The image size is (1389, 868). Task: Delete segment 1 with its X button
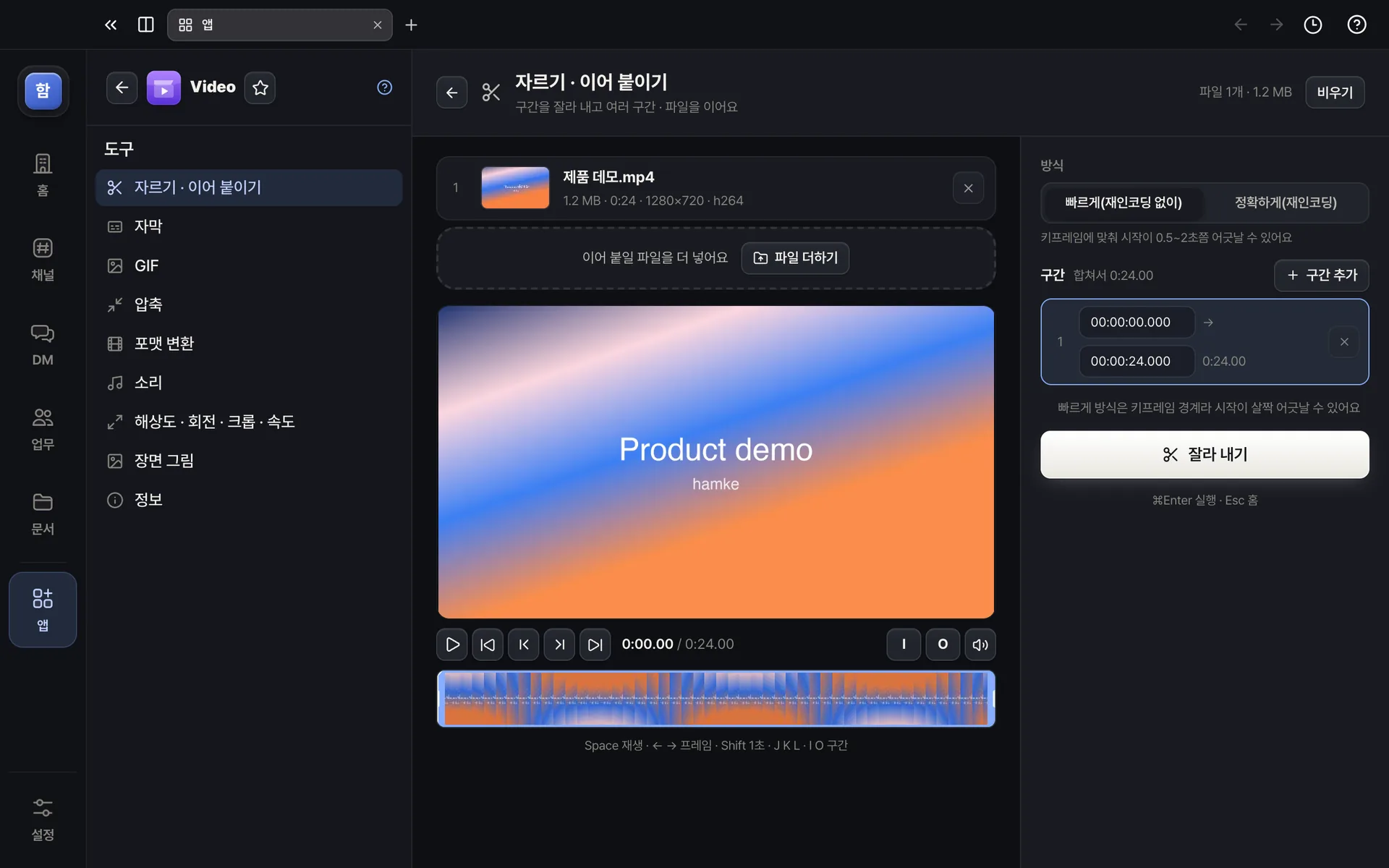click(x=1344, y=342)
